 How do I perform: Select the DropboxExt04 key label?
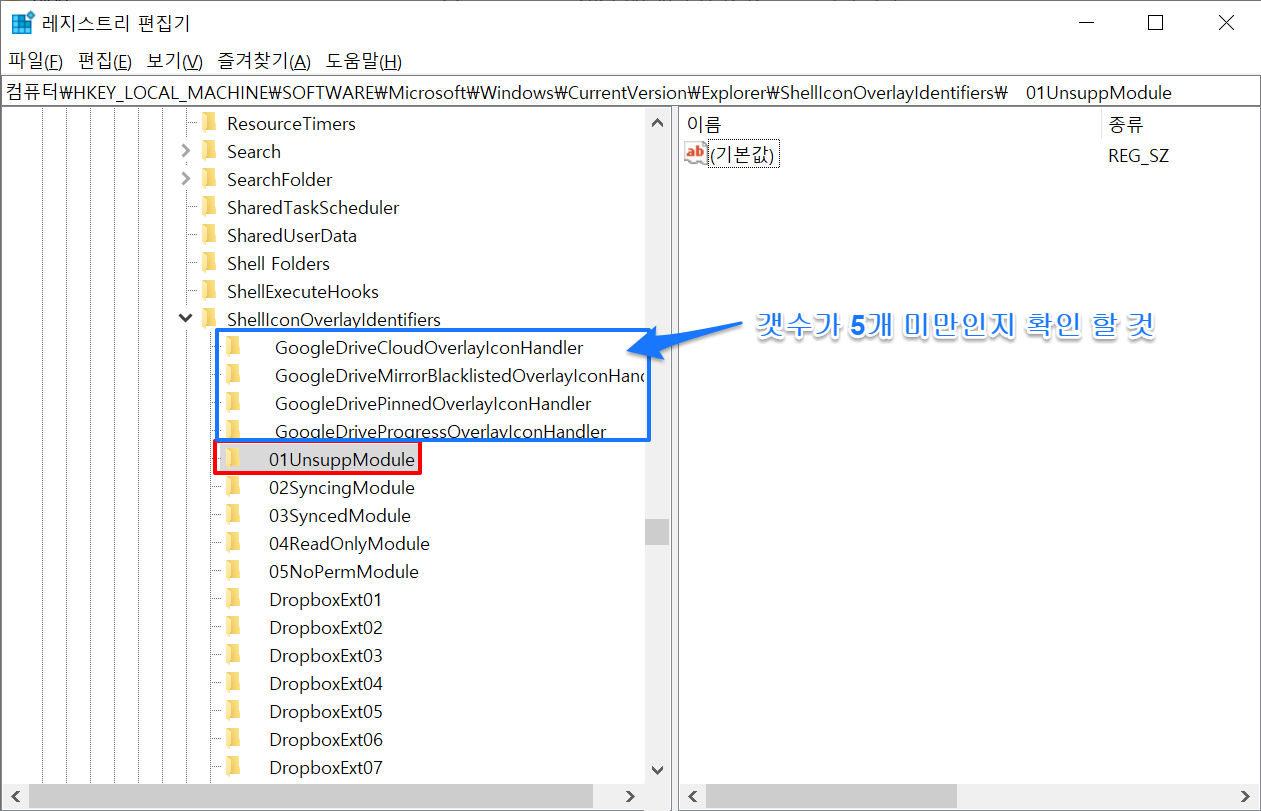326,684
